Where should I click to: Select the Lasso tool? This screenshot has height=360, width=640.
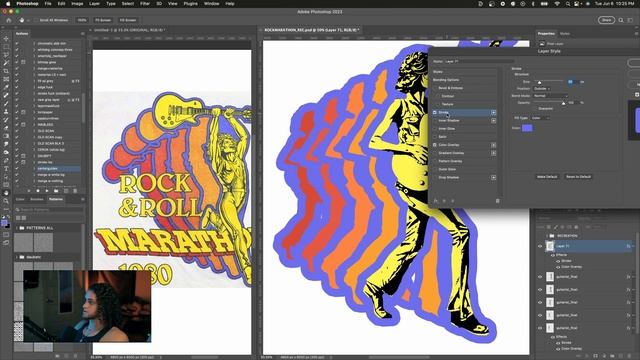tap(6, 55)
